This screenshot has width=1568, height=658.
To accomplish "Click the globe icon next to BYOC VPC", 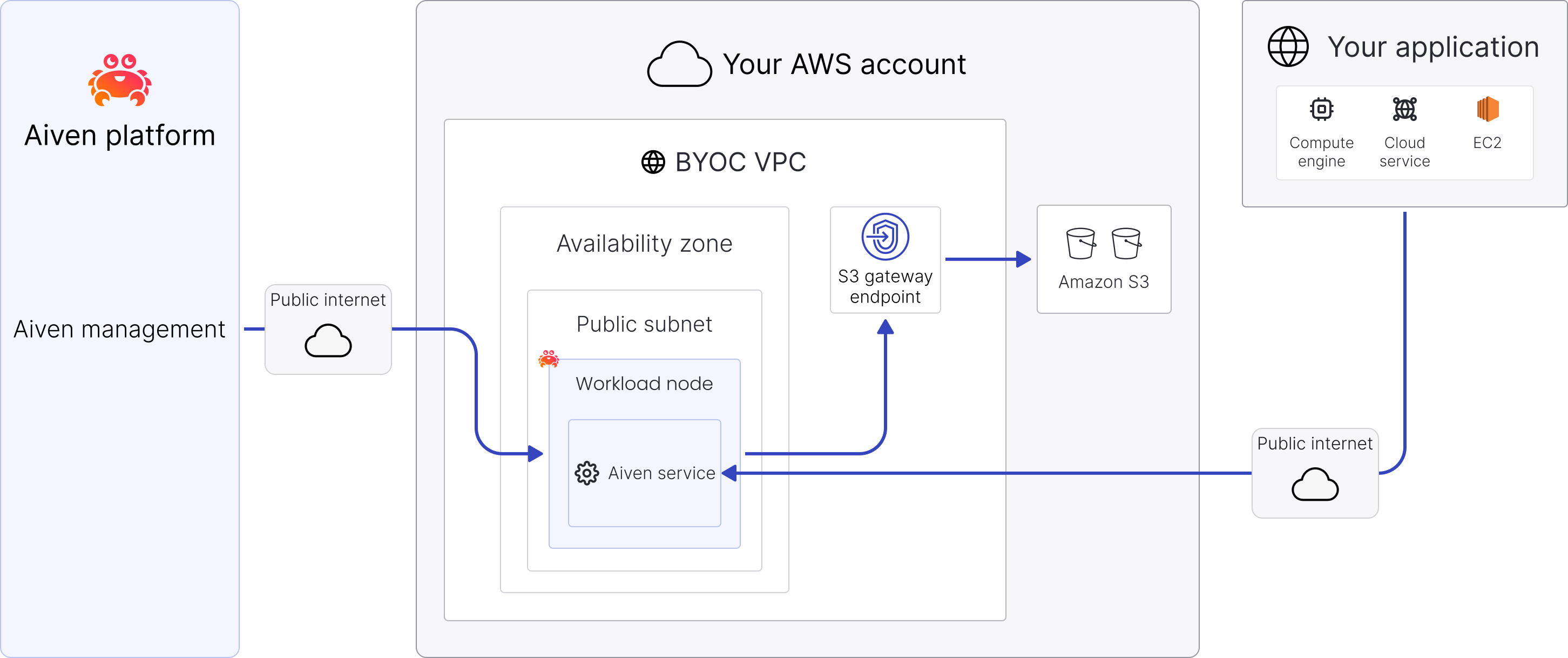I will pyautogui.click(x=653, y=162).
